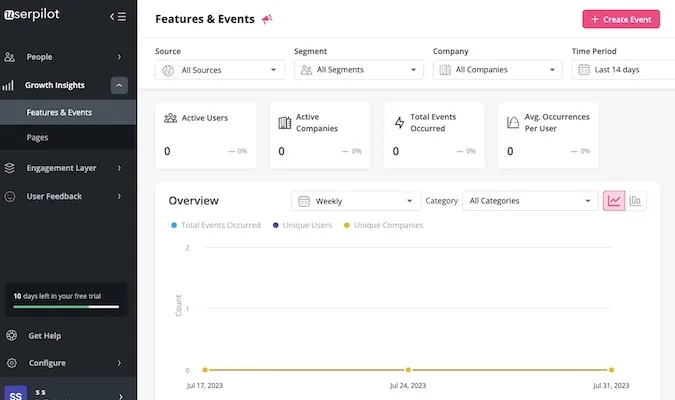Open Features & Events in sidebar
Viewport: 675px width, 400px height.
click(68, 112)
